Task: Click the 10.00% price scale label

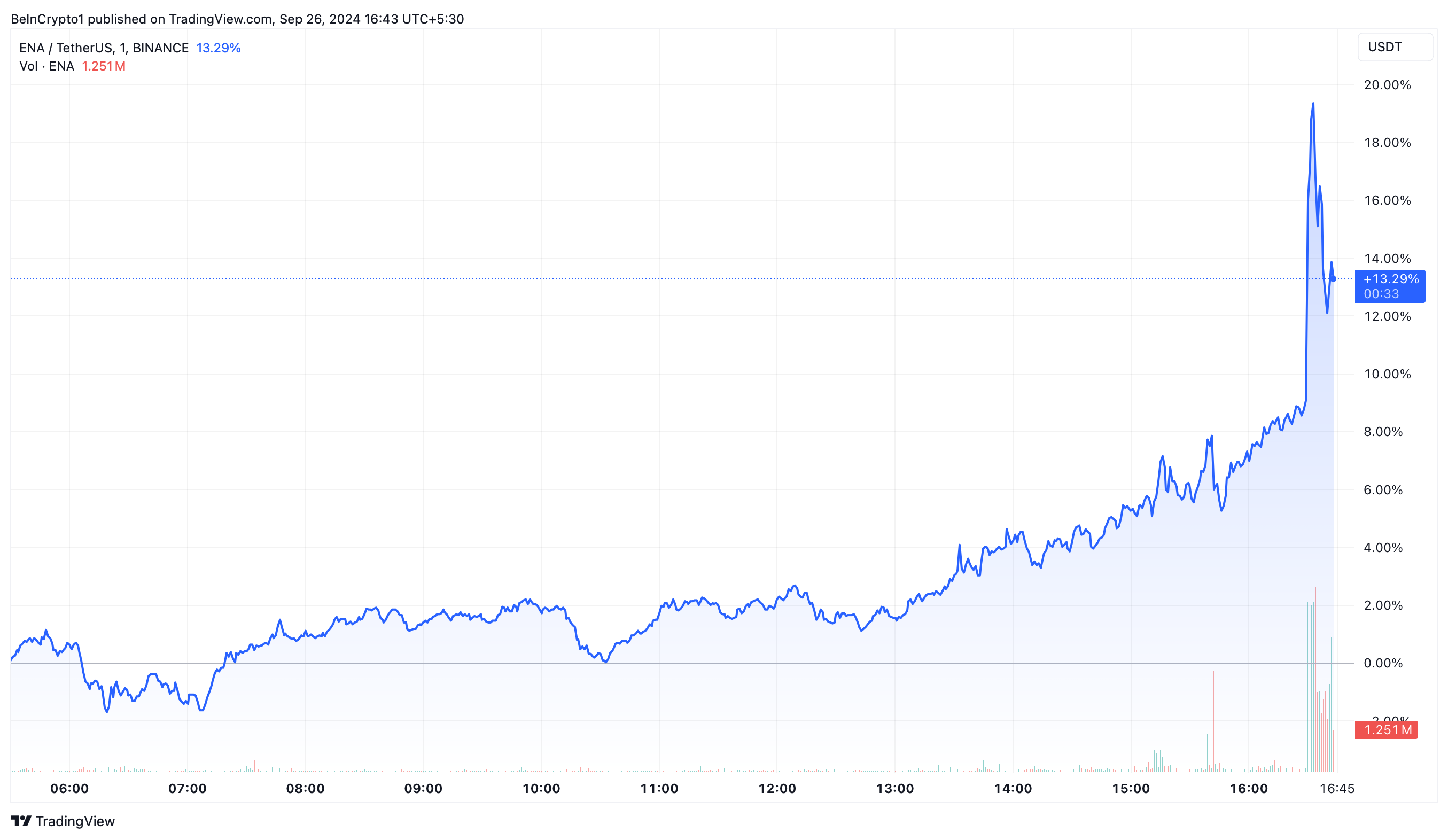Action: tap(1387, 374)
